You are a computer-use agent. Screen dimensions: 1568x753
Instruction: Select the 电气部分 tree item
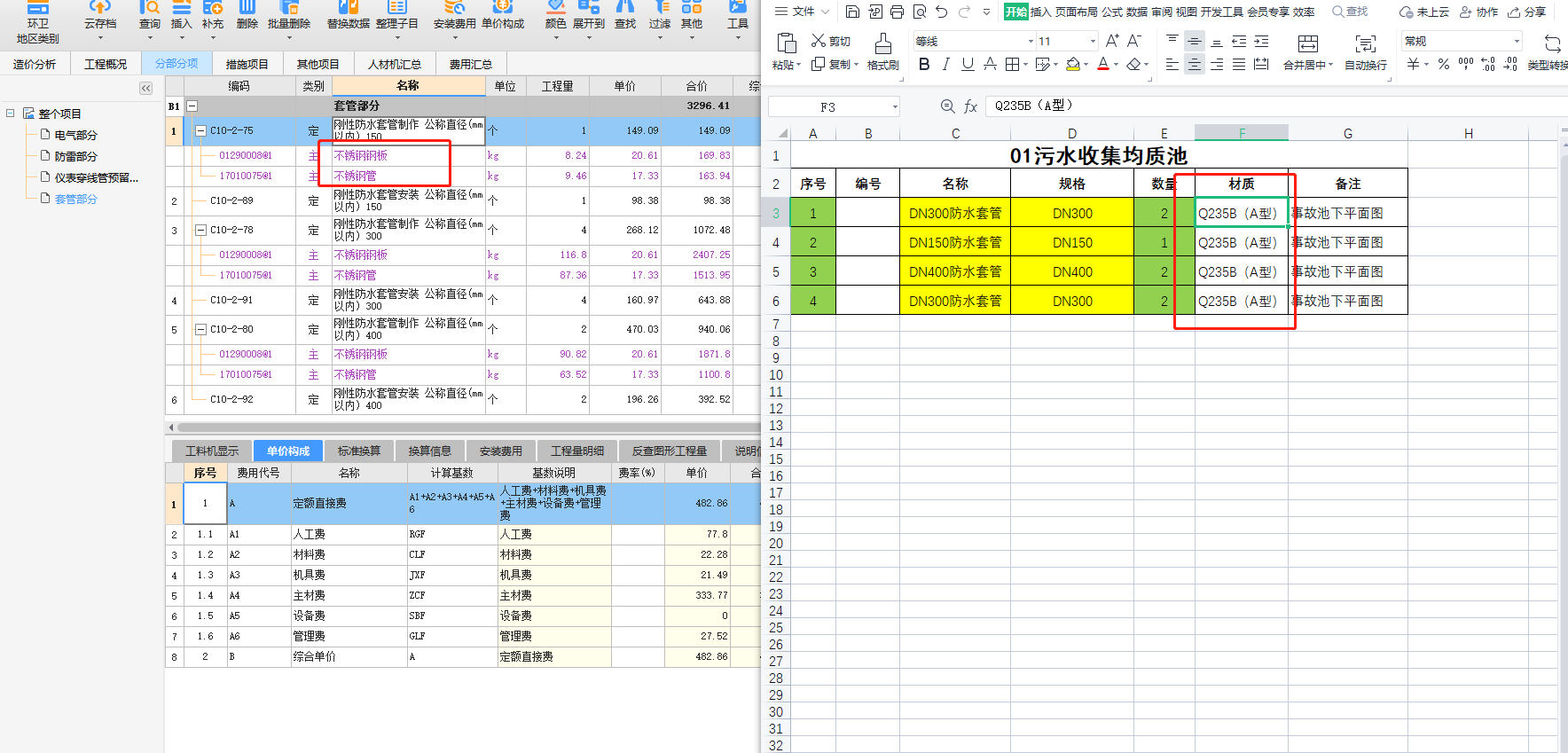point(75,135)
